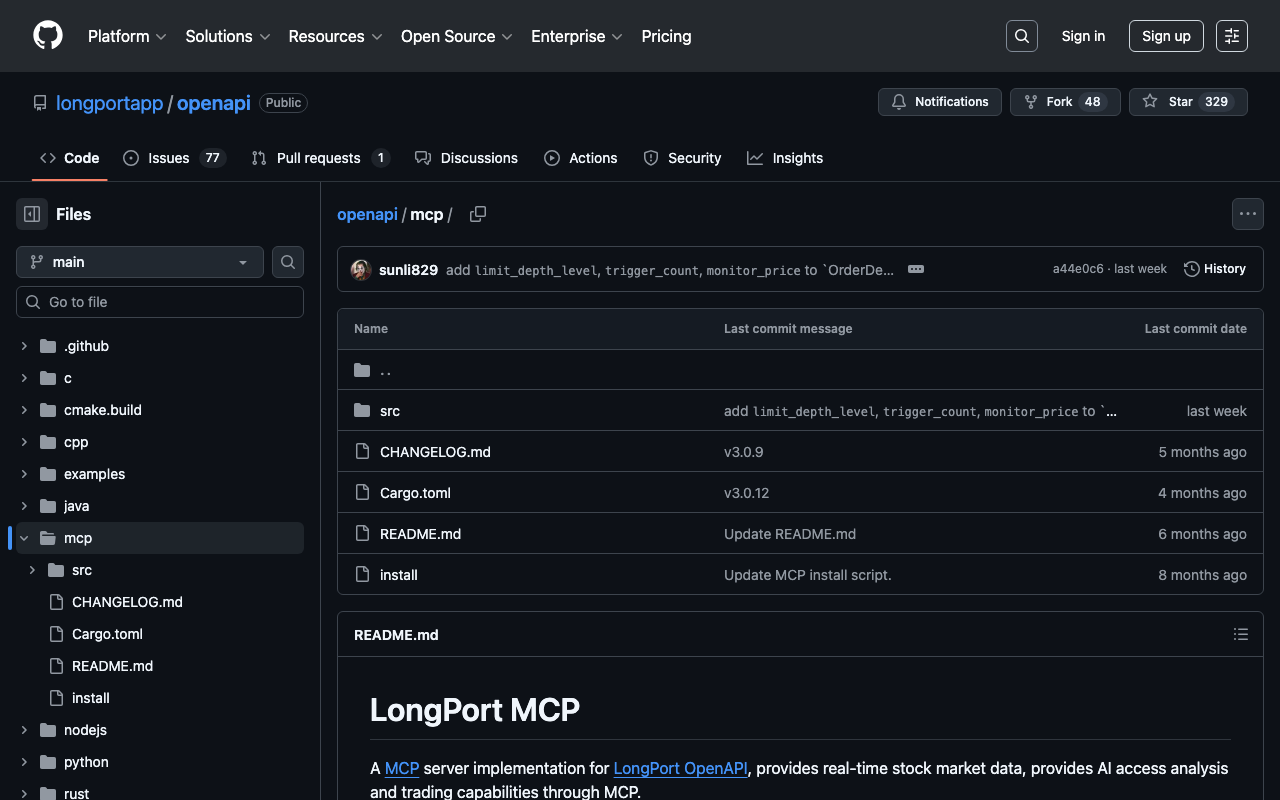This screenshot has width=1280, height=800.
Task: Collapse the Files side panel icon
Action: 32,214
